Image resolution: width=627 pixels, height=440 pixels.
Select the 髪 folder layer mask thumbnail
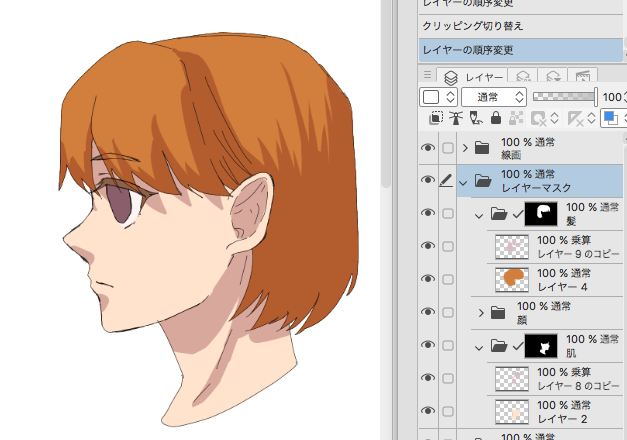point(543,213)
